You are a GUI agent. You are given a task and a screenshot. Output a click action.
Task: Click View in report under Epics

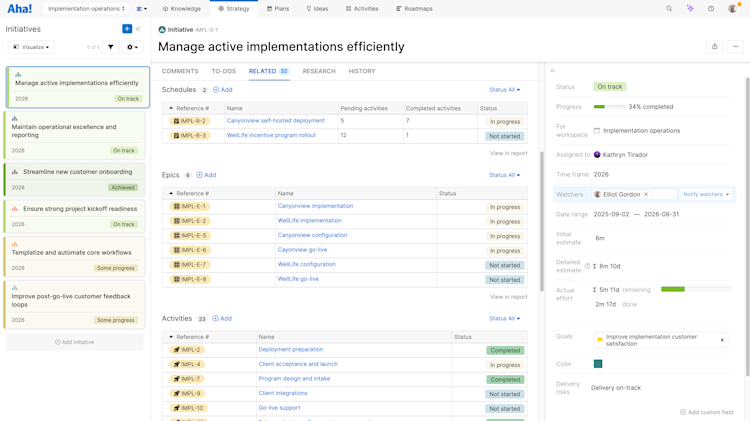tap(508, 297)
